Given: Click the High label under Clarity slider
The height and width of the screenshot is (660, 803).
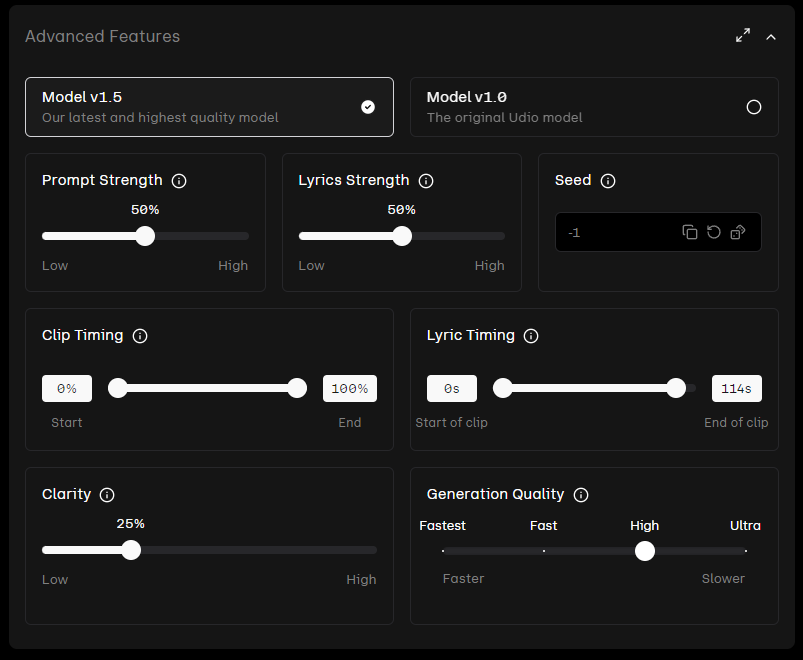Looking at the screenshot, I should pos(361,580).
